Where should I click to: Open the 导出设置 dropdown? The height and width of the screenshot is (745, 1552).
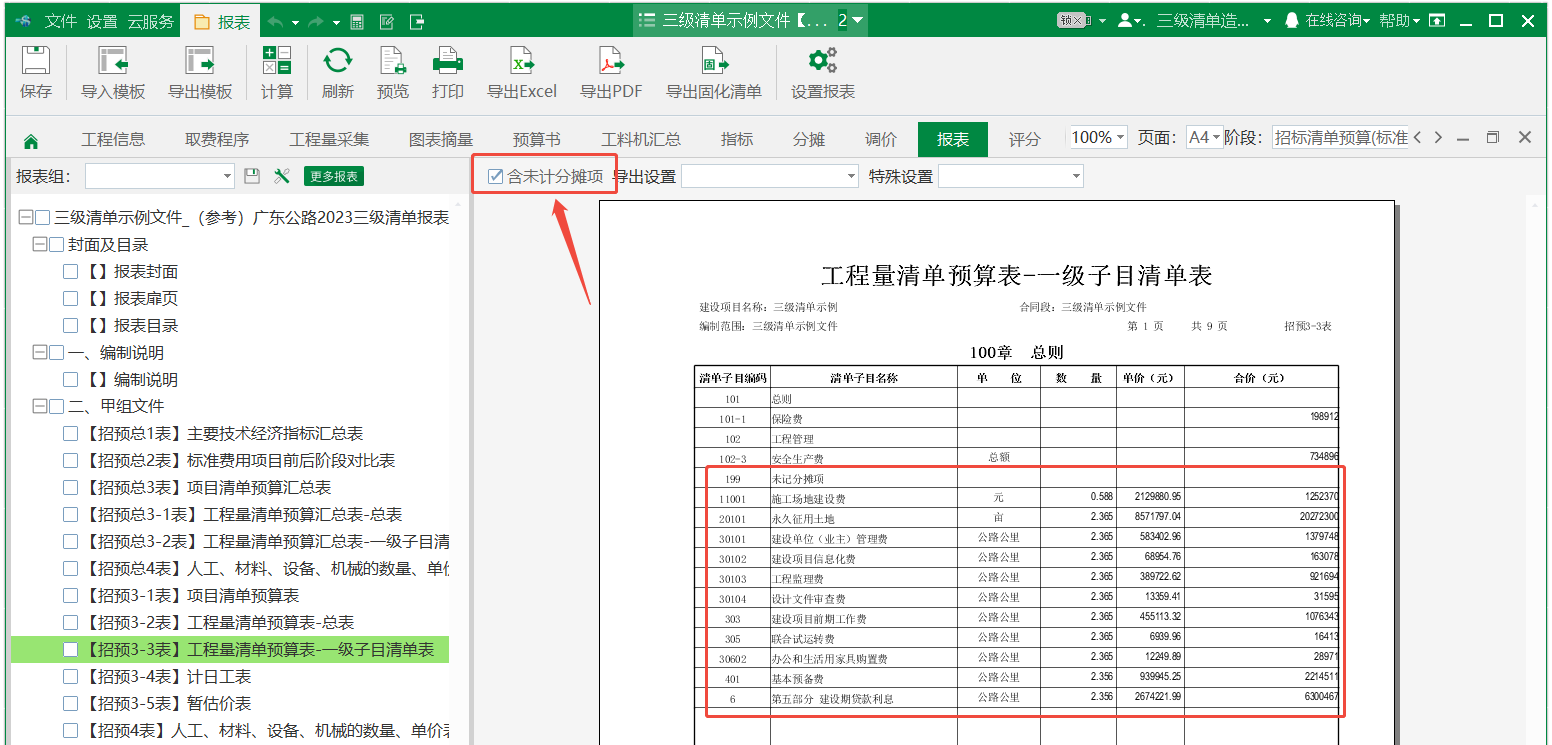(769, 176)
